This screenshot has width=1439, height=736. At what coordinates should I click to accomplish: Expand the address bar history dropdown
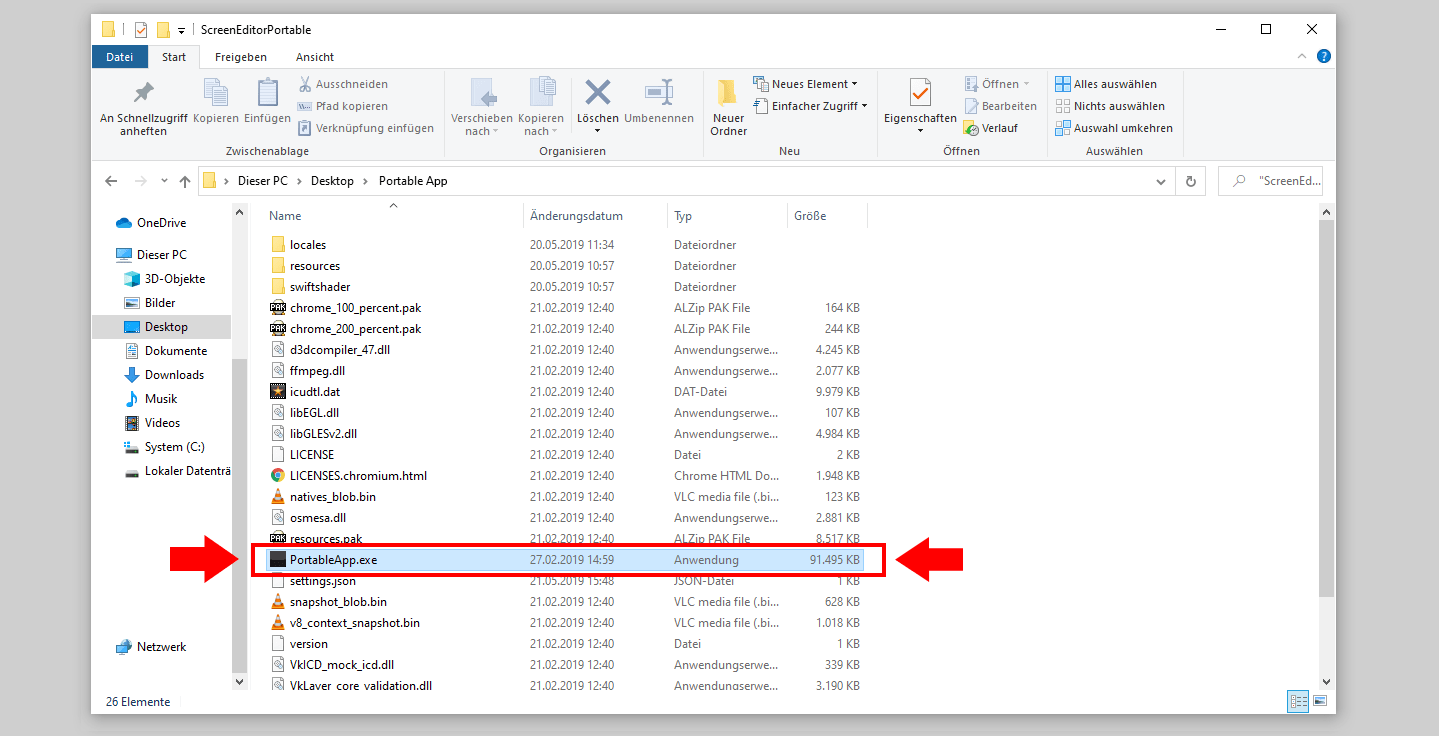coord(1161,182)
